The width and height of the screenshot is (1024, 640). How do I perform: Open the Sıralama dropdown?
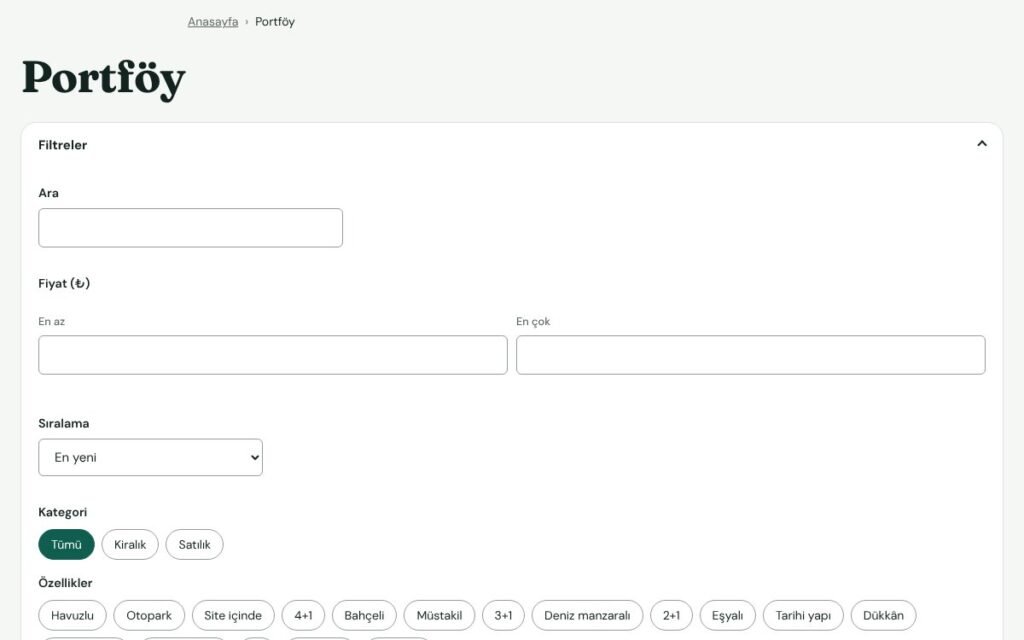150,457
